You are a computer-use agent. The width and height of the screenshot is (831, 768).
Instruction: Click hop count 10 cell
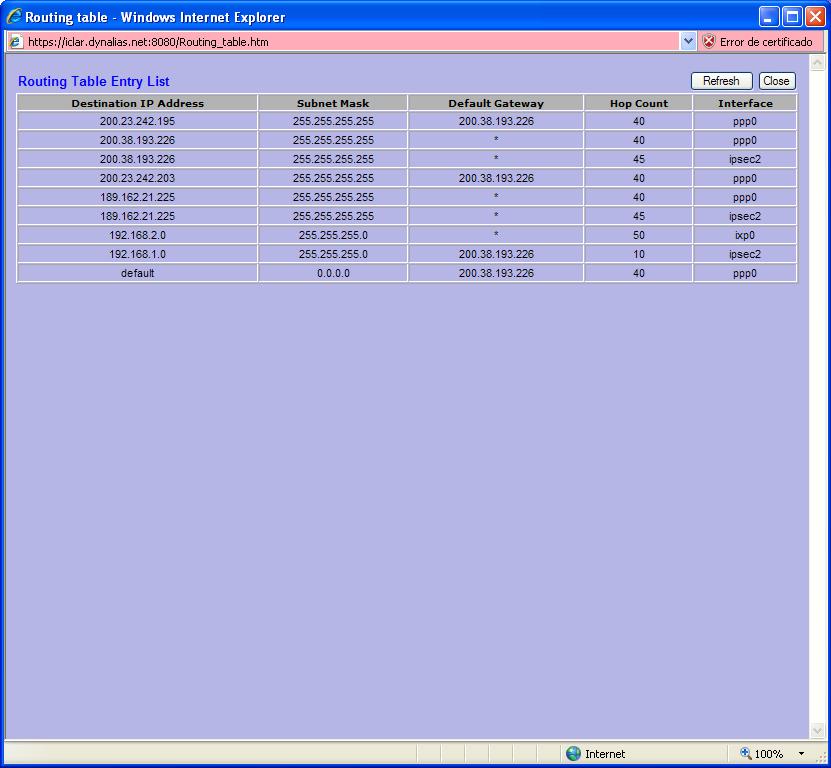(x=639, y=254)
